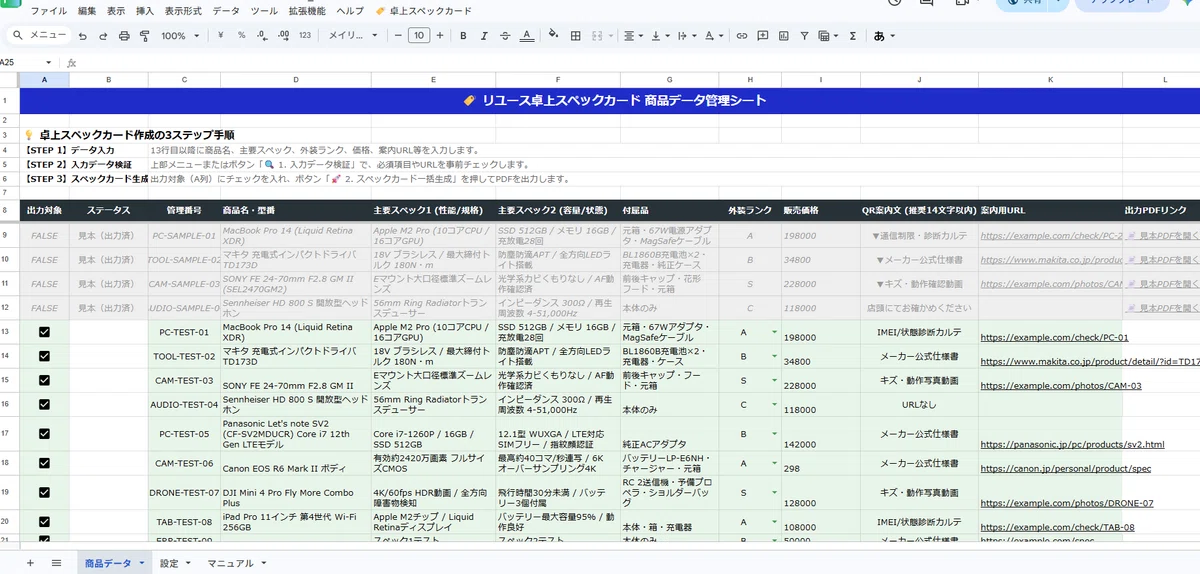The width and height of the screenshot is (1200, 574).
Task: Open the 卓上スペックカード custom menu
Action: point(423,10)
